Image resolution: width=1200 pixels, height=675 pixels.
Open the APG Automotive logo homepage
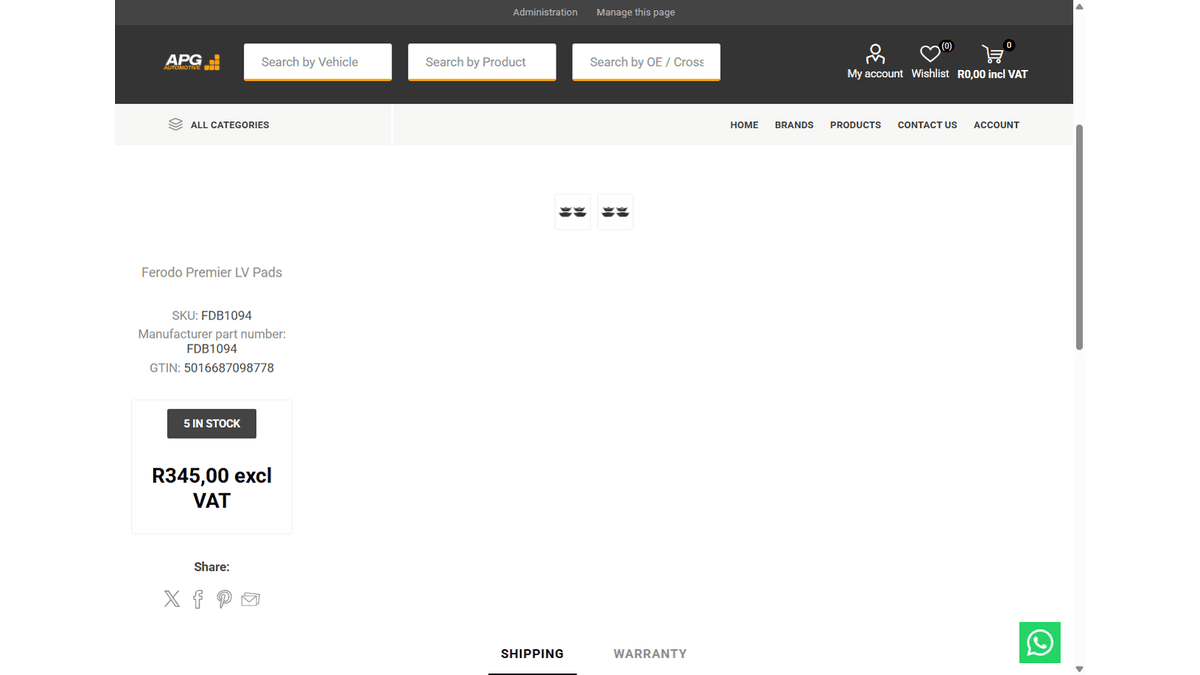(192, 62)
